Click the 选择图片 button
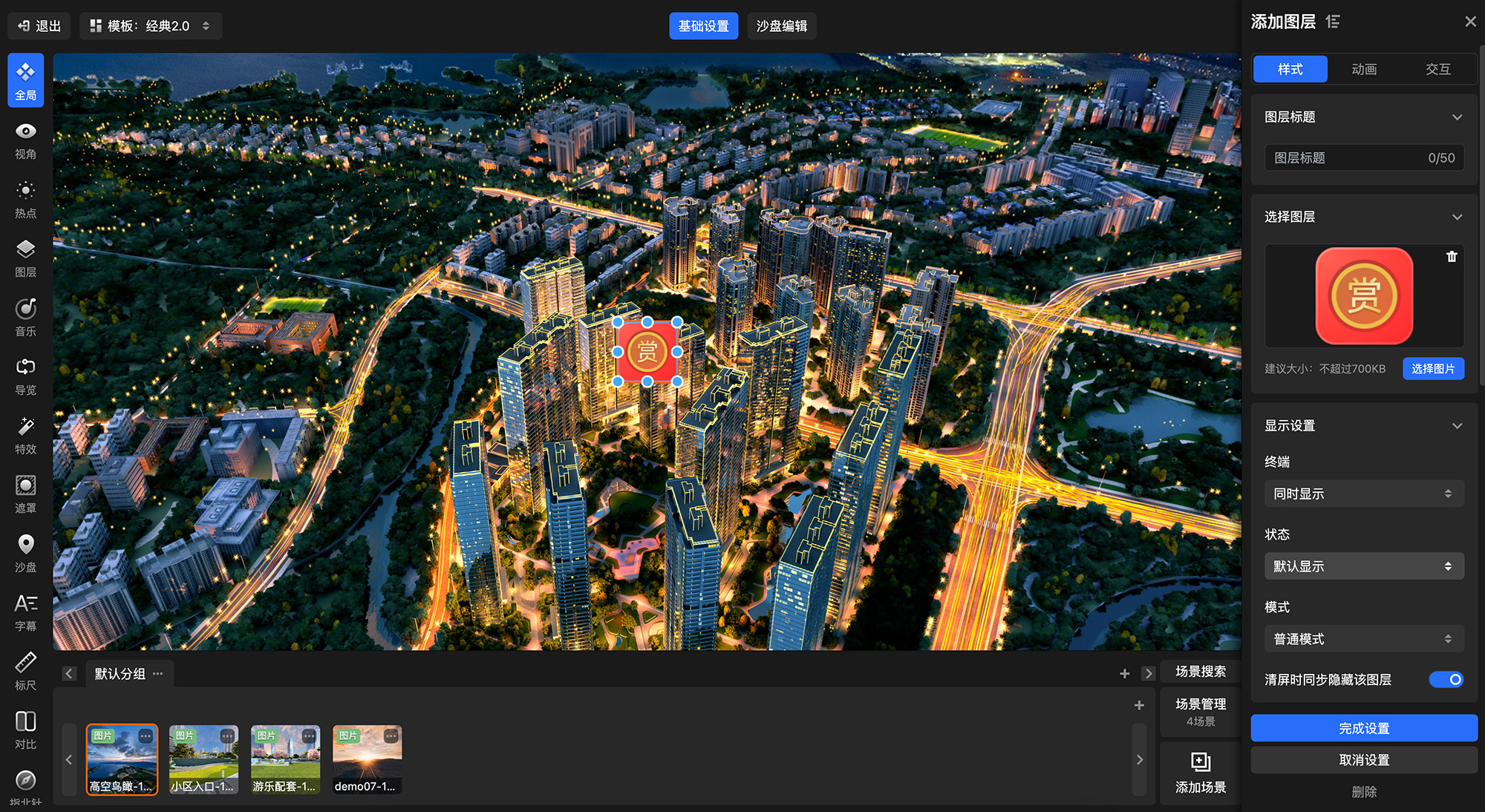The height and width of the screenshot is (812, 1485). point(1432,369)
